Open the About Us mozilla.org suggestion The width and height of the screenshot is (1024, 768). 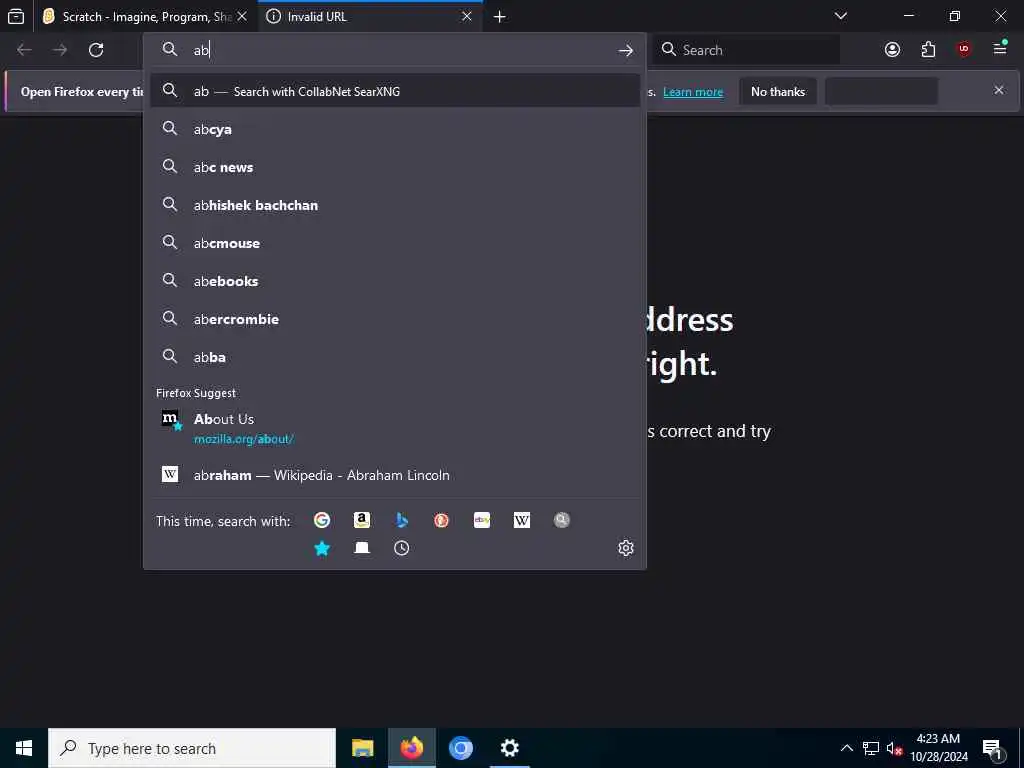tap(394, 428)
